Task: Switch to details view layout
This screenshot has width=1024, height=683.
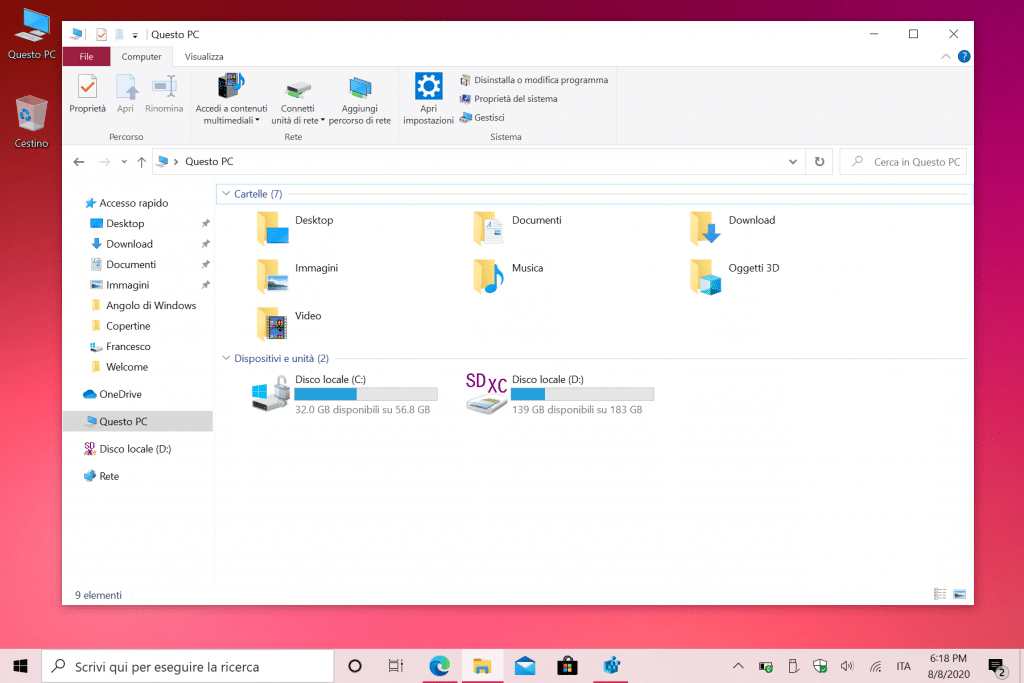Action: 940,594
